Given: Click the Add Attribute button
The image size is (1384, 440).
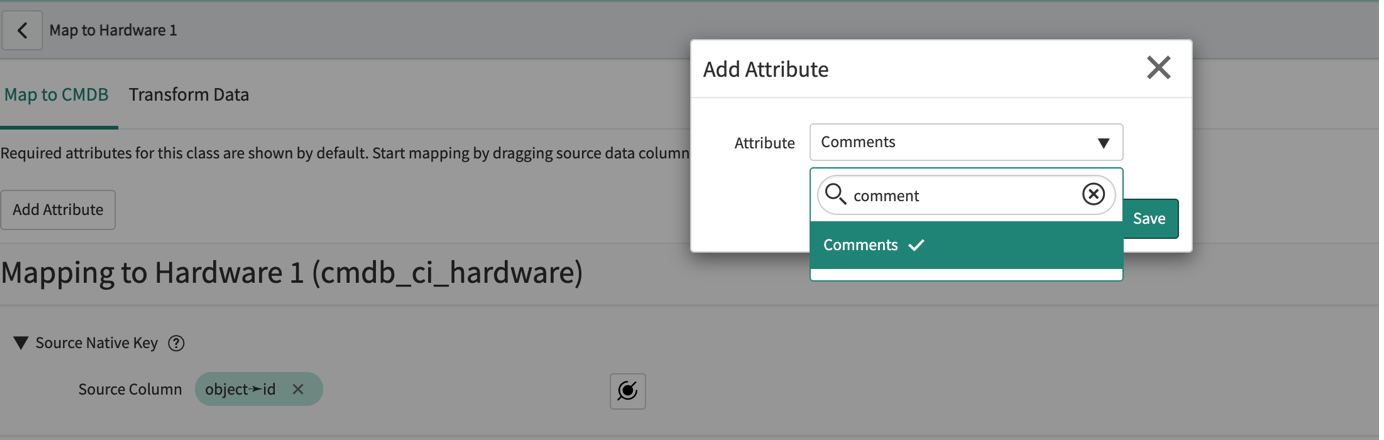Looking at the screenshot, I should 58,210.
